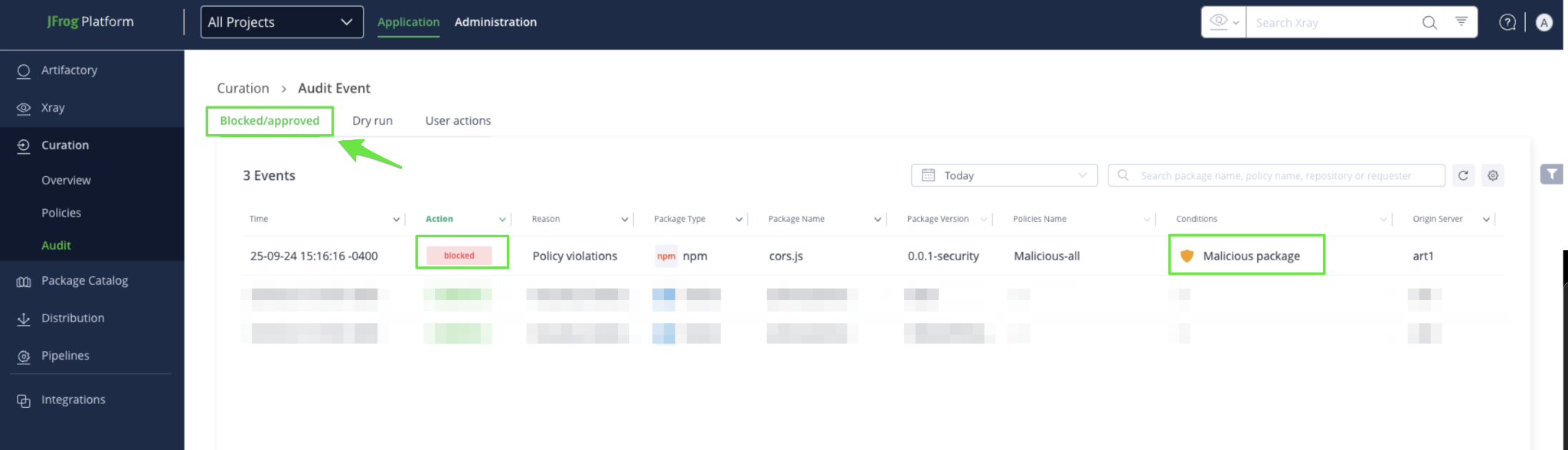
Task: Go to Curation Policies
Action: point(61,214)
